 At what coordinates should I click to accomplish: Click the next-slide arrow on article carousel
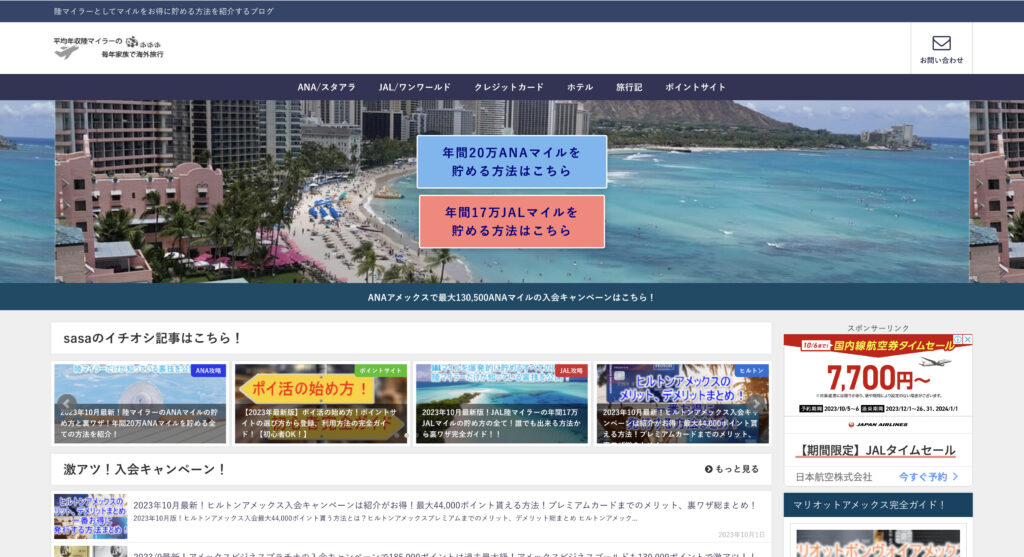click(757, 404)
